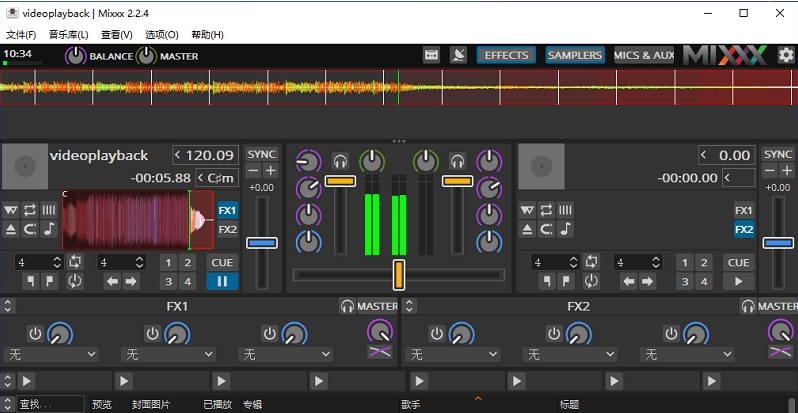Jump forward with the beatjump right arrow on left deck
Viewport: 798px width, 413px height.
tap(131, 282)
